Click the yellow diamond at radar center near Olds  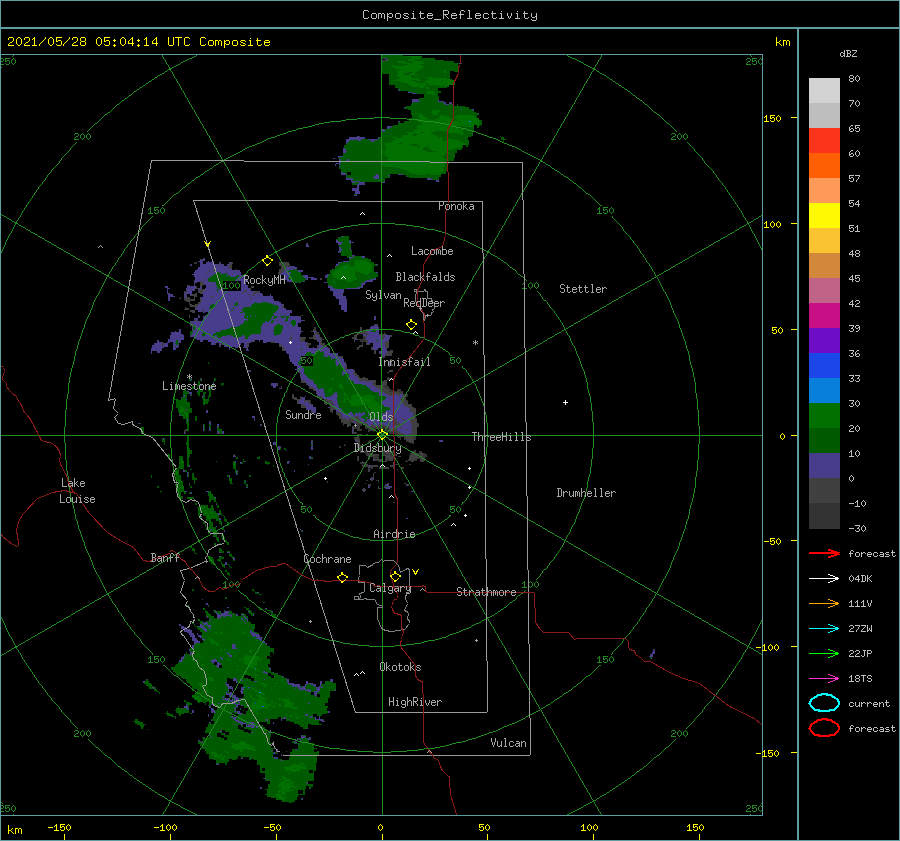pos(382,435)
